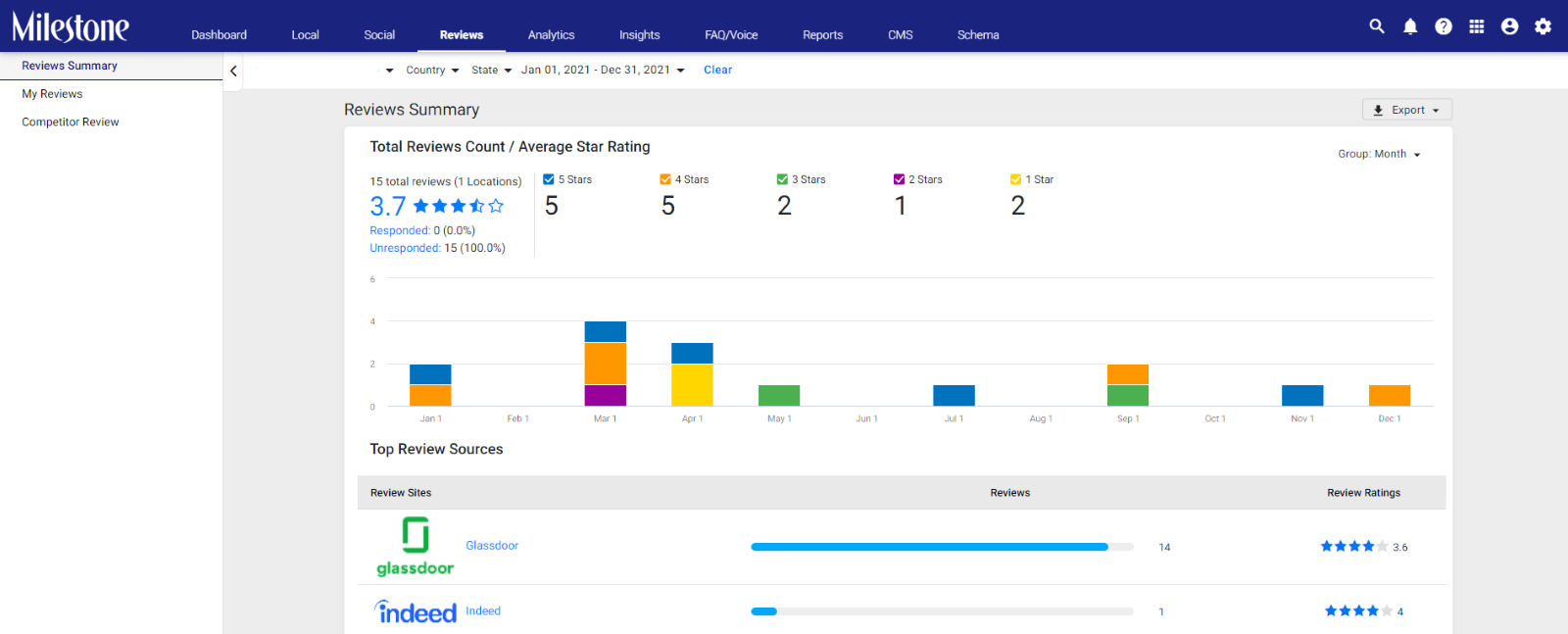Disable the 1 Star checkbox
Screen dimensions: 1568x634
point(1016,179)
